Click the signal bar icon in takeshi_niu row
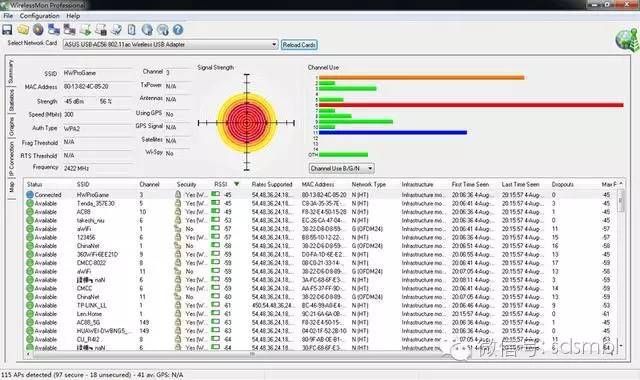This screenshot has width=640, height=380. point(215,220)
